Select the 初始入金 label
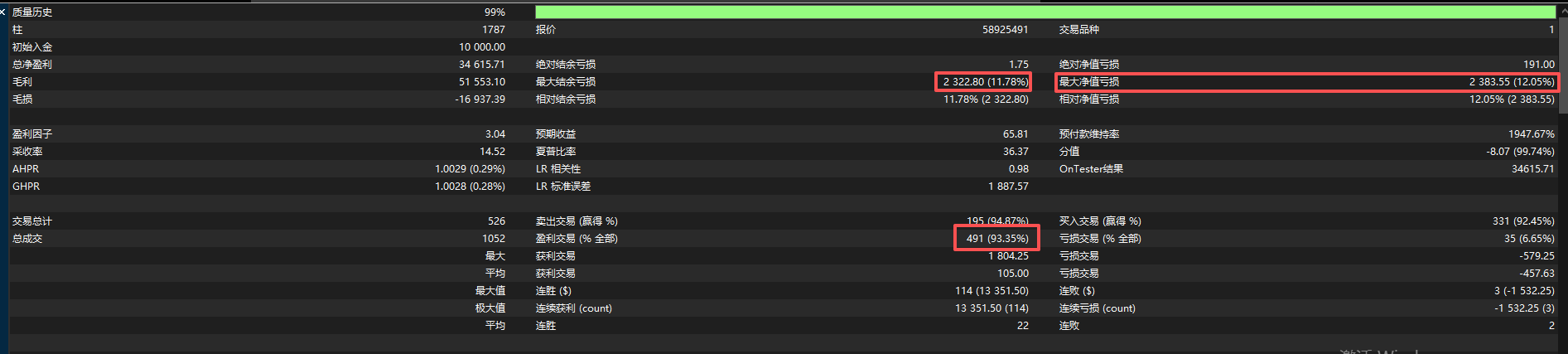The image size is (1568, 354). click(x=32, y=47)
